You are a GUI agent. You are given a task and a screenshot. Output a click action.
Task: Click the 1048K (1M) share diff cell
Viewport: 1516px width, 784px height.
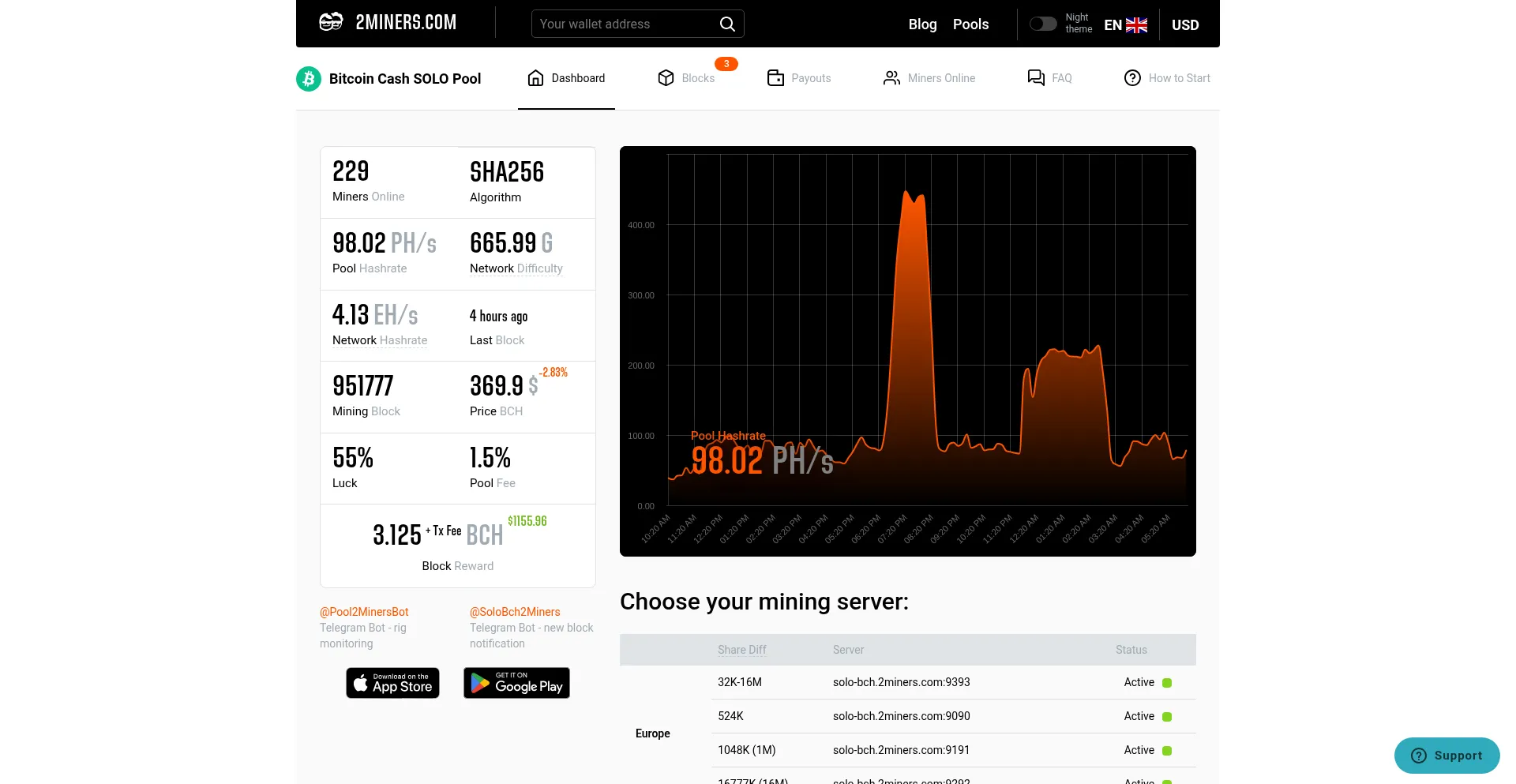746,750
